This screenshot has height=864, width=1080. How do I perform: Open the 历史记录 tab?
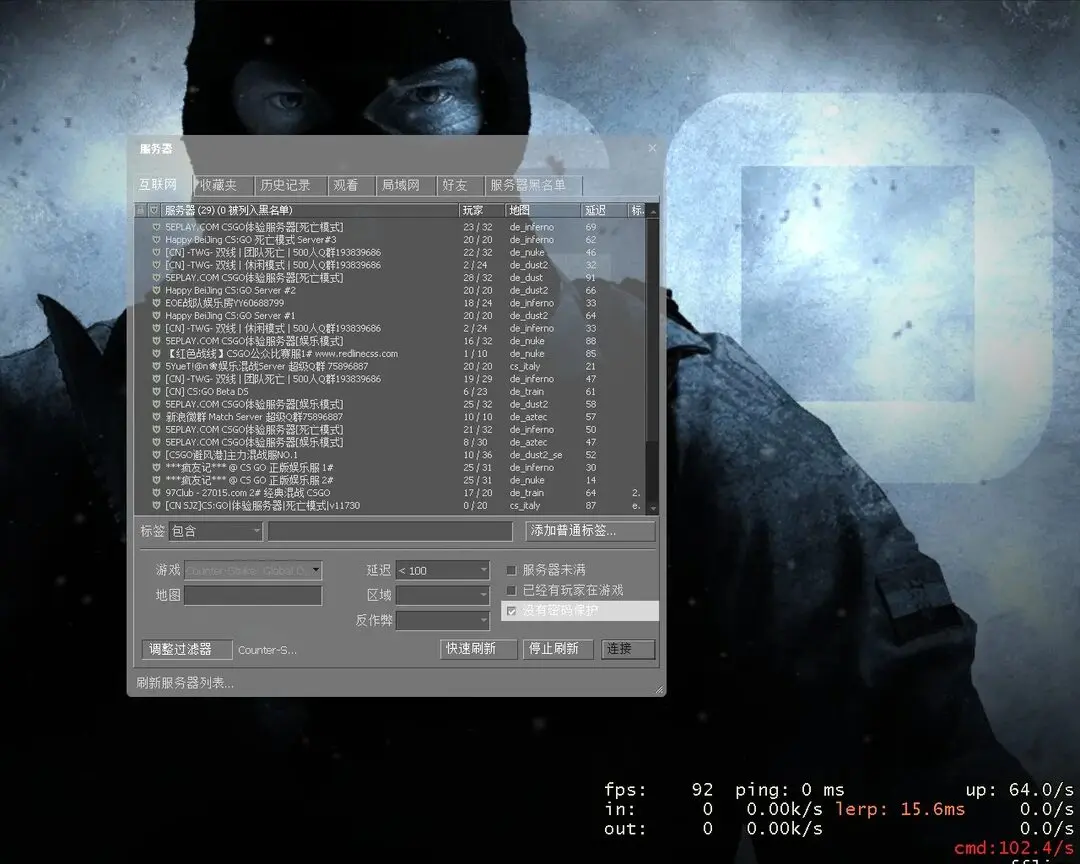285,185
